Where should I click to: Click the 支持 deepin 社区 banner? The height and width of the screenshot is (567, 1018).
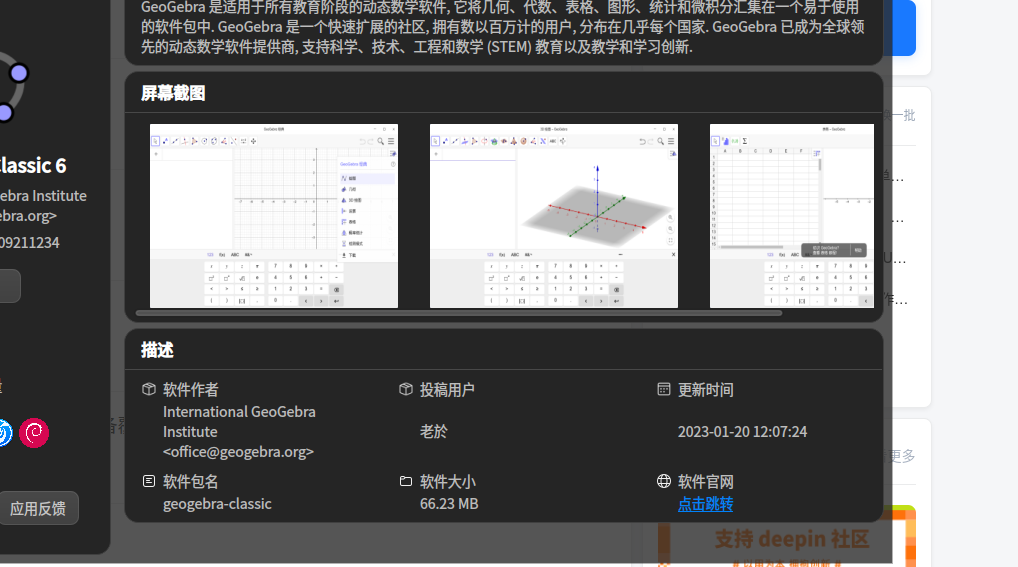pyautogui.click(x=787, y=536)
